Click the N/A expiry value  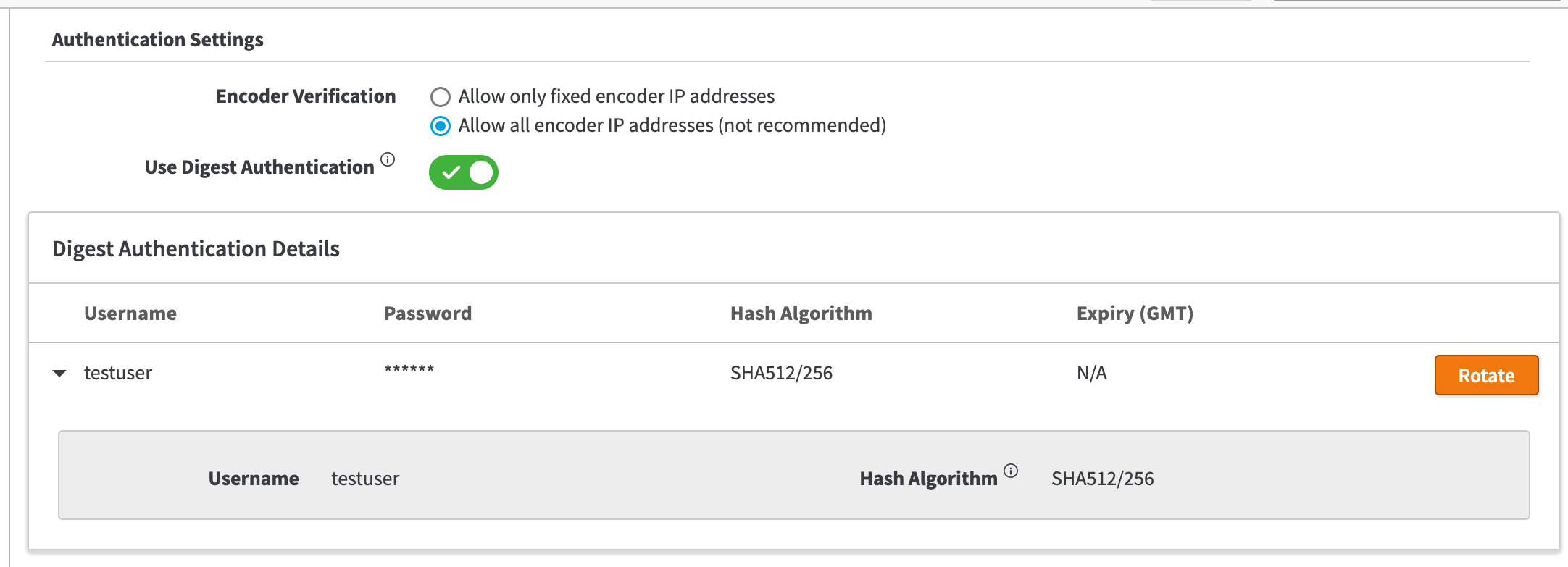coord(1091,374)
